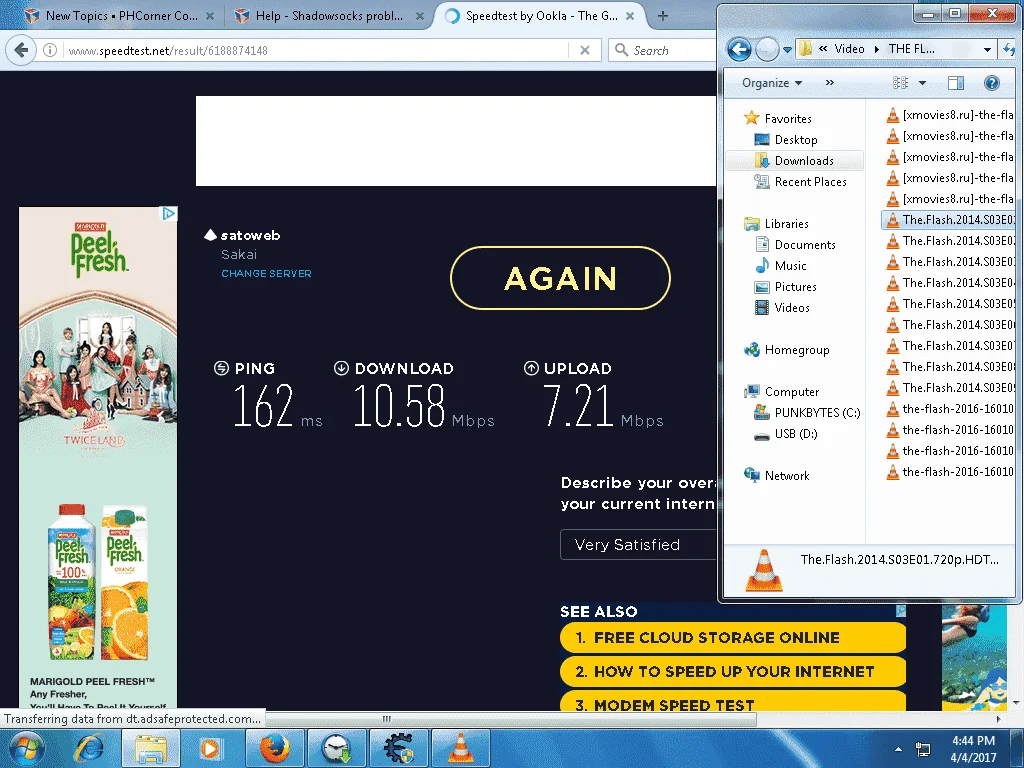Click the Marigold Peel Fresh ad image
This screenshot has height=768, width=1024.
pos(98,457)
